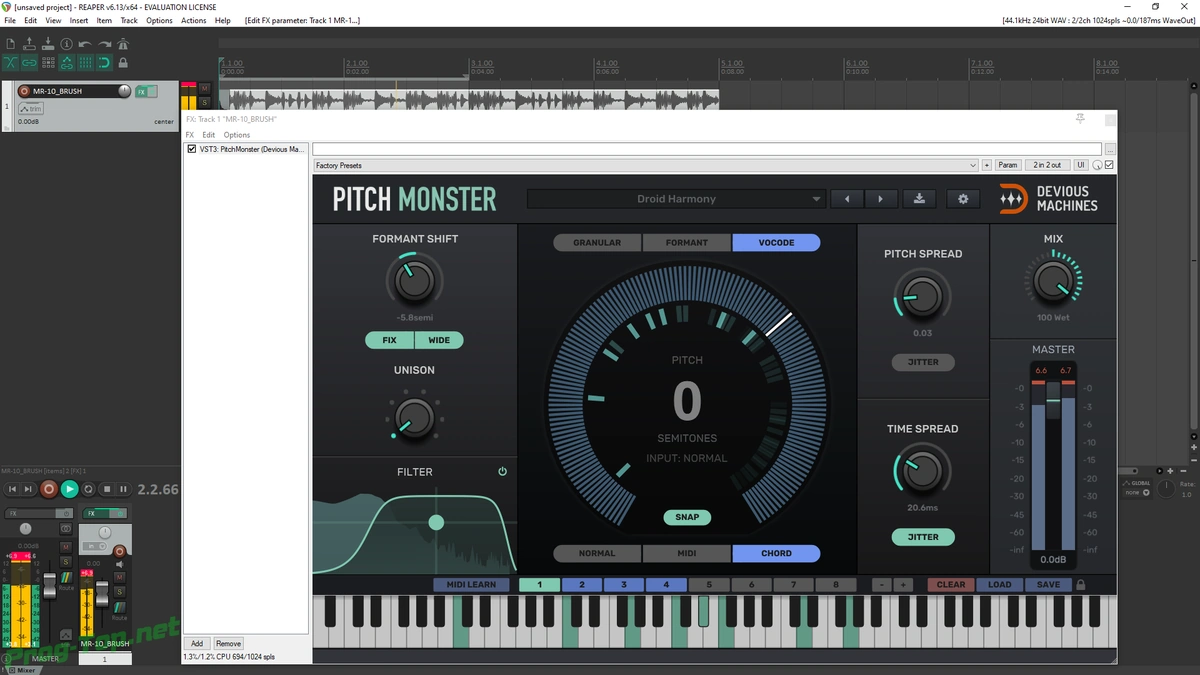Open the Track menu
The image size is (1200, 675).
pos(129,20)
